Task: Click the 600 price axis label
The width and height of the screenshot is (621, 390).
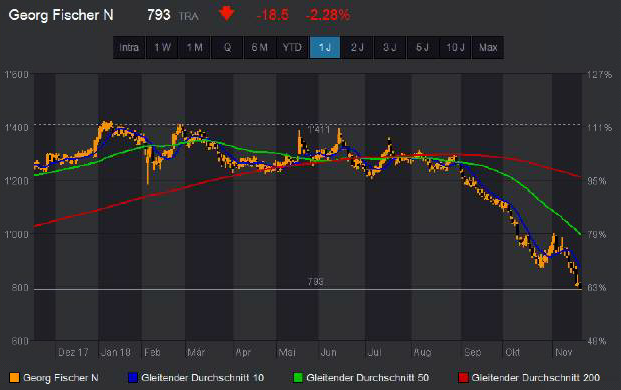Action: coord(20,341)
